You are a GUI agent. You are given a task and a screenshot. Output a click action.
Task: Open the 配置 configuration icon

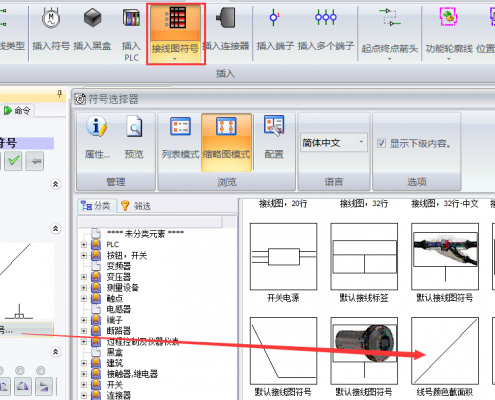(274, 126)
